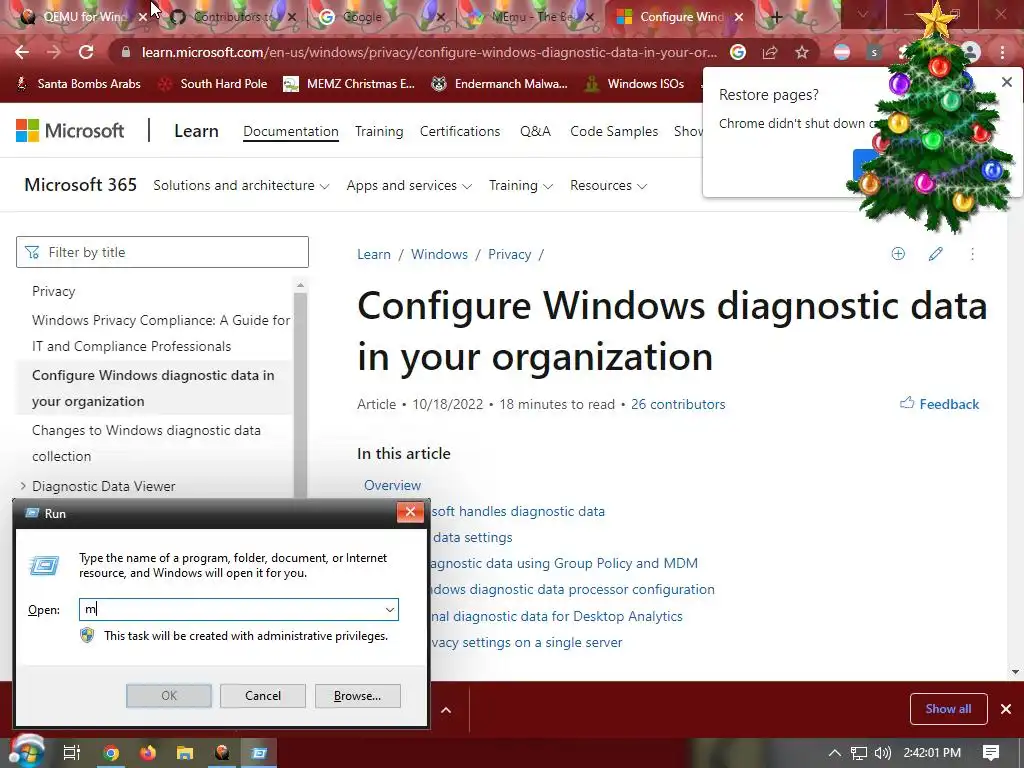1024x768 pixels.
Task: Show hidden system tray icons
Action: point(835,753)
